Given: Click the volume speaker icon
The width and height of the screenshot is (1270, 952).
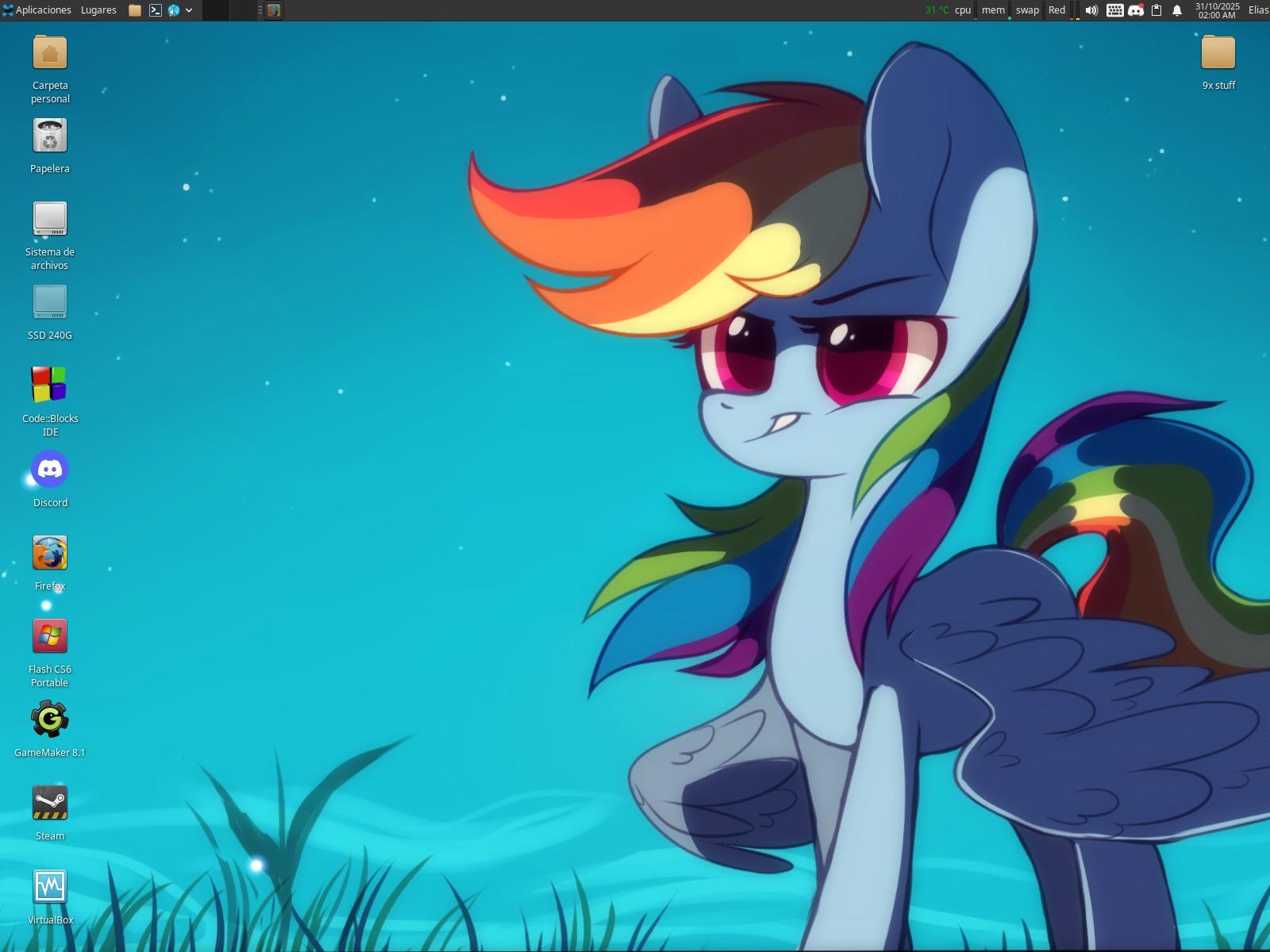Looking at the screenshot, I should pos(1091,10).
